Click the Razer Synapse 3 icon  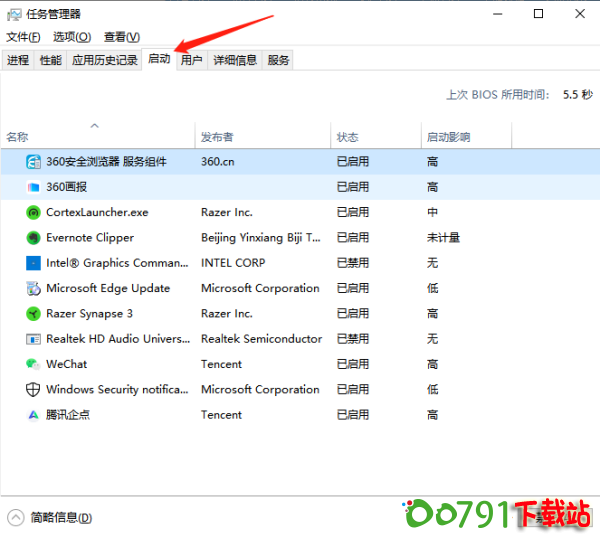(33, 314)
